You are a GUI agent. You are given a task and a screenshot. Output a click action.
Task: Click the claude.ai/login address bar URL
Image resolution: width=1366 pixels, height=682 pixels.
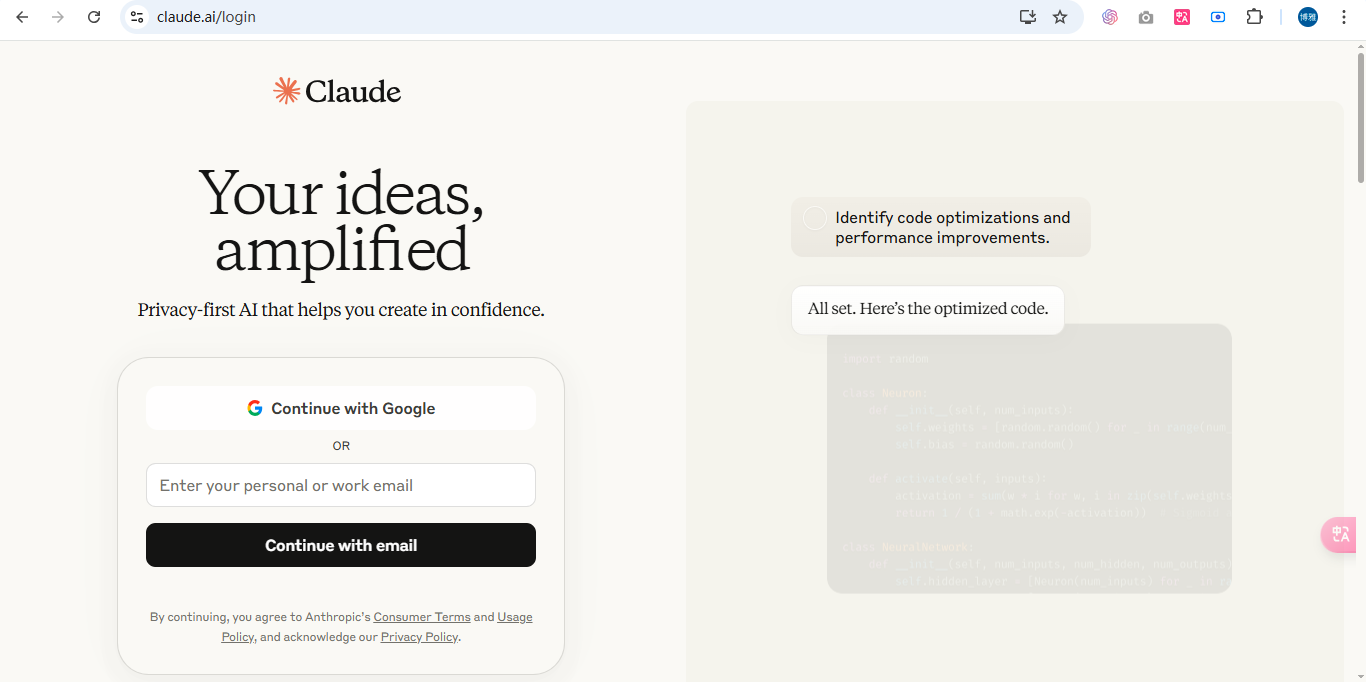[206, 17]
